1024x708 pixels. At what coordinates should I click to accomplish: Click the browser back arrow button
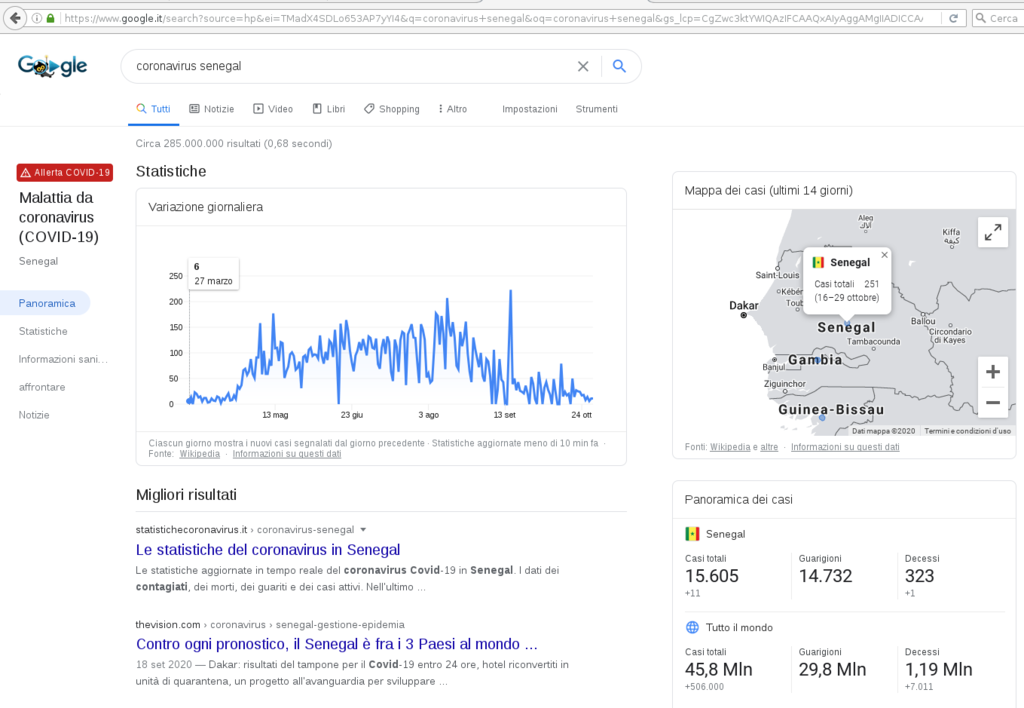pyautogui.click(x=16, y=18)
